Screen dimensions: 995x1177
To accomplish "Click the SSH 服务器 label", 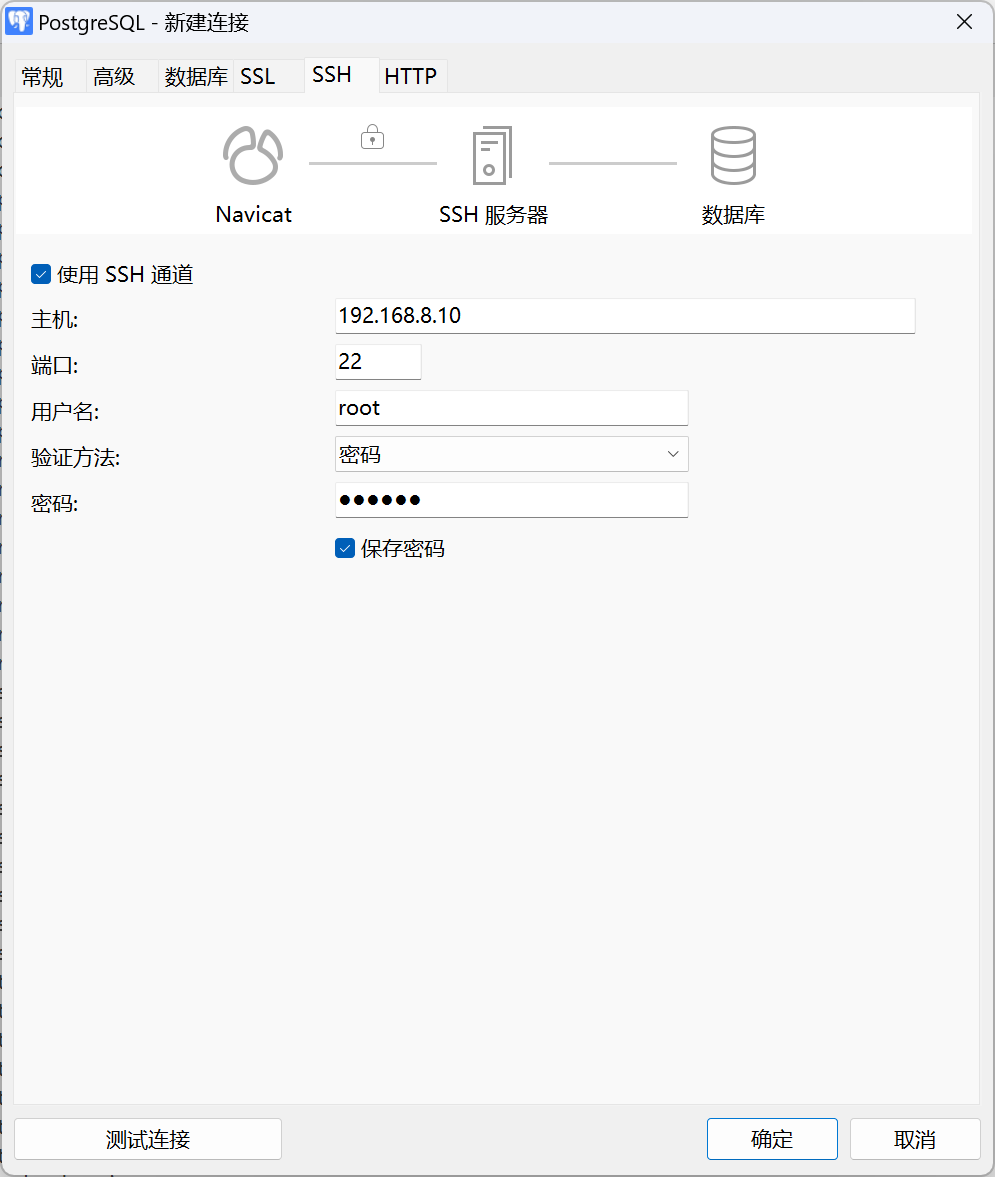I will pyautogui.click(x=494, y=215).
